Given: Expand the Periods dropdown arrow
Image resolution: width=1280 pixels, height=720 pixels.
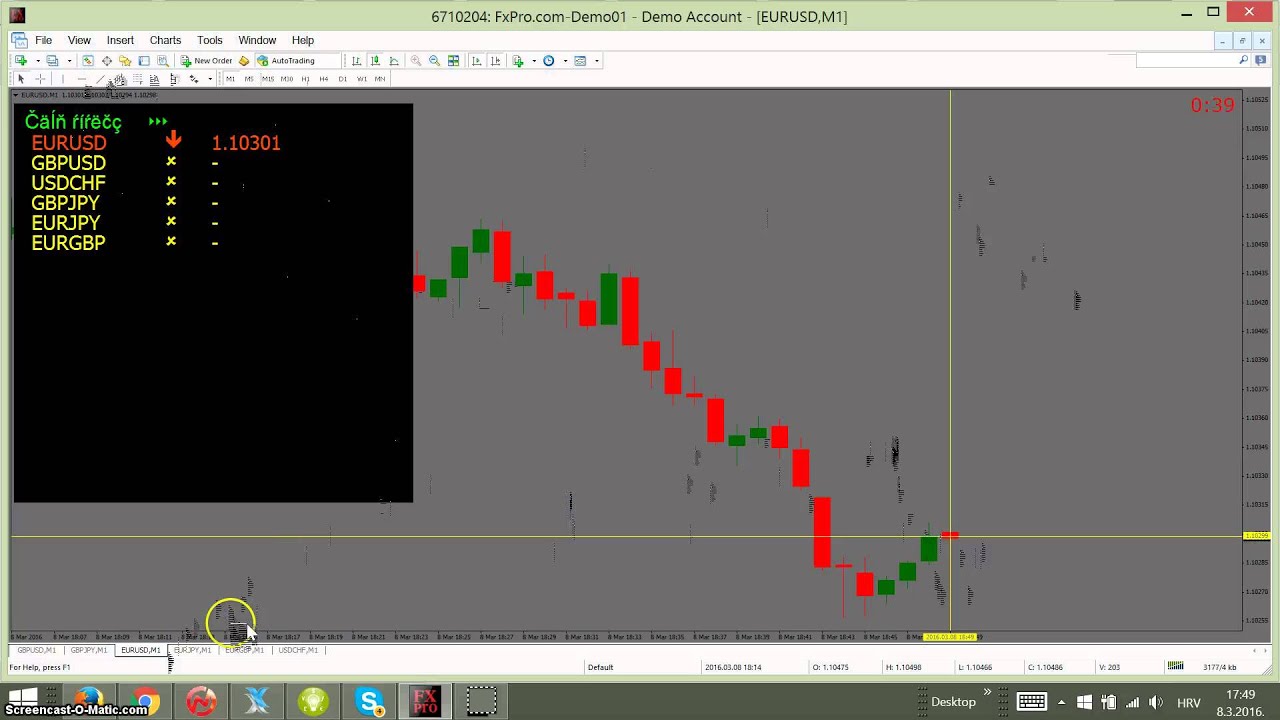Looking at the screenshot, I should (x=565, y=61).
